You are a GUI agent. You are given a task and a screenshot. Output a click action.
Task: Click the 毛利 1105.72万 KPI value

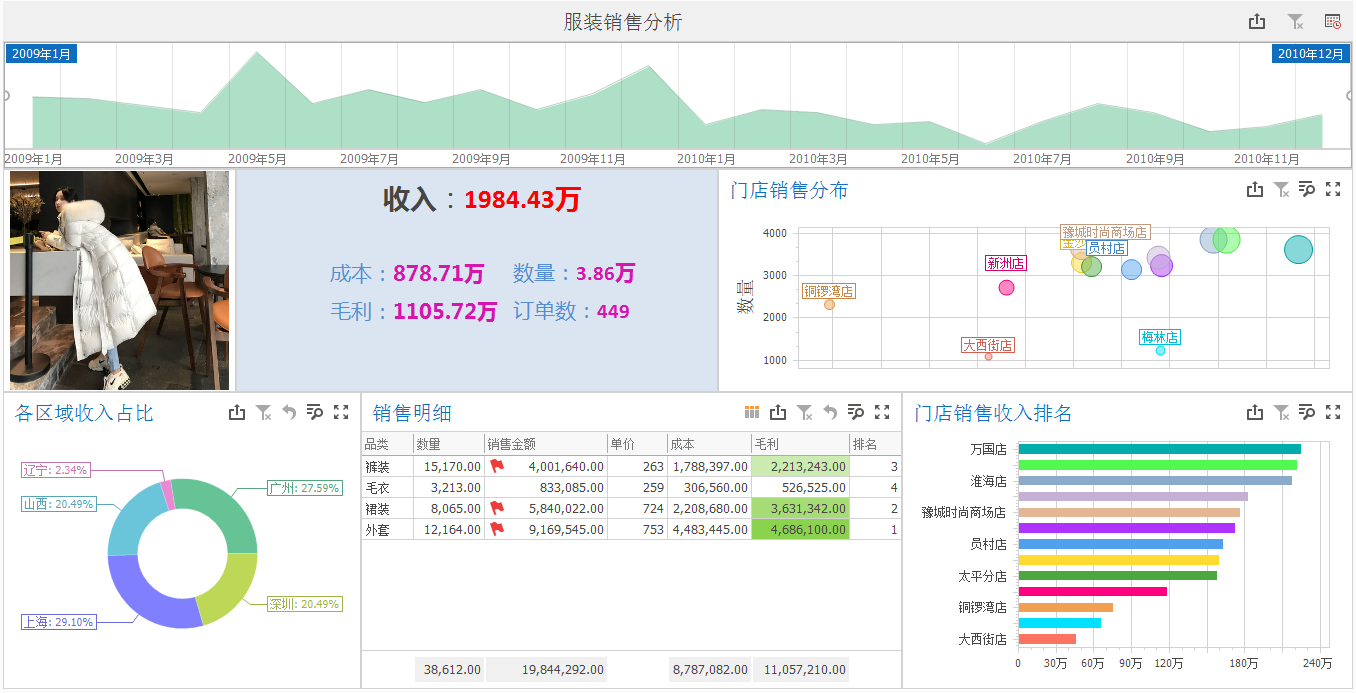point(445,311)
